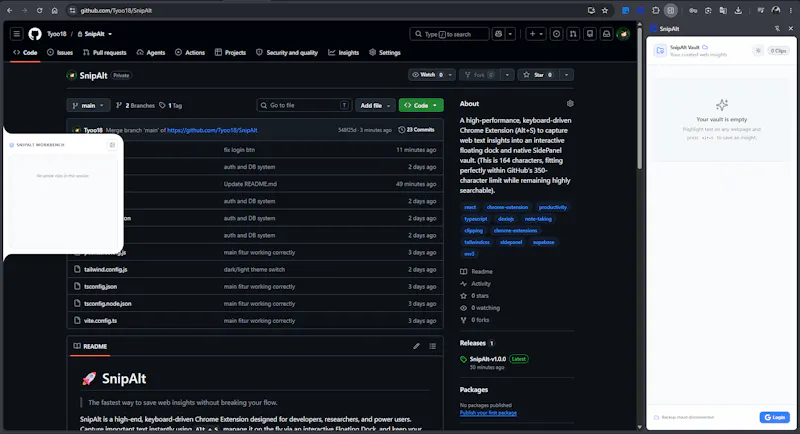The width and height of the screenshot is (800, 434).
Task: Open the README outline list icon
Action: (433, 346)
